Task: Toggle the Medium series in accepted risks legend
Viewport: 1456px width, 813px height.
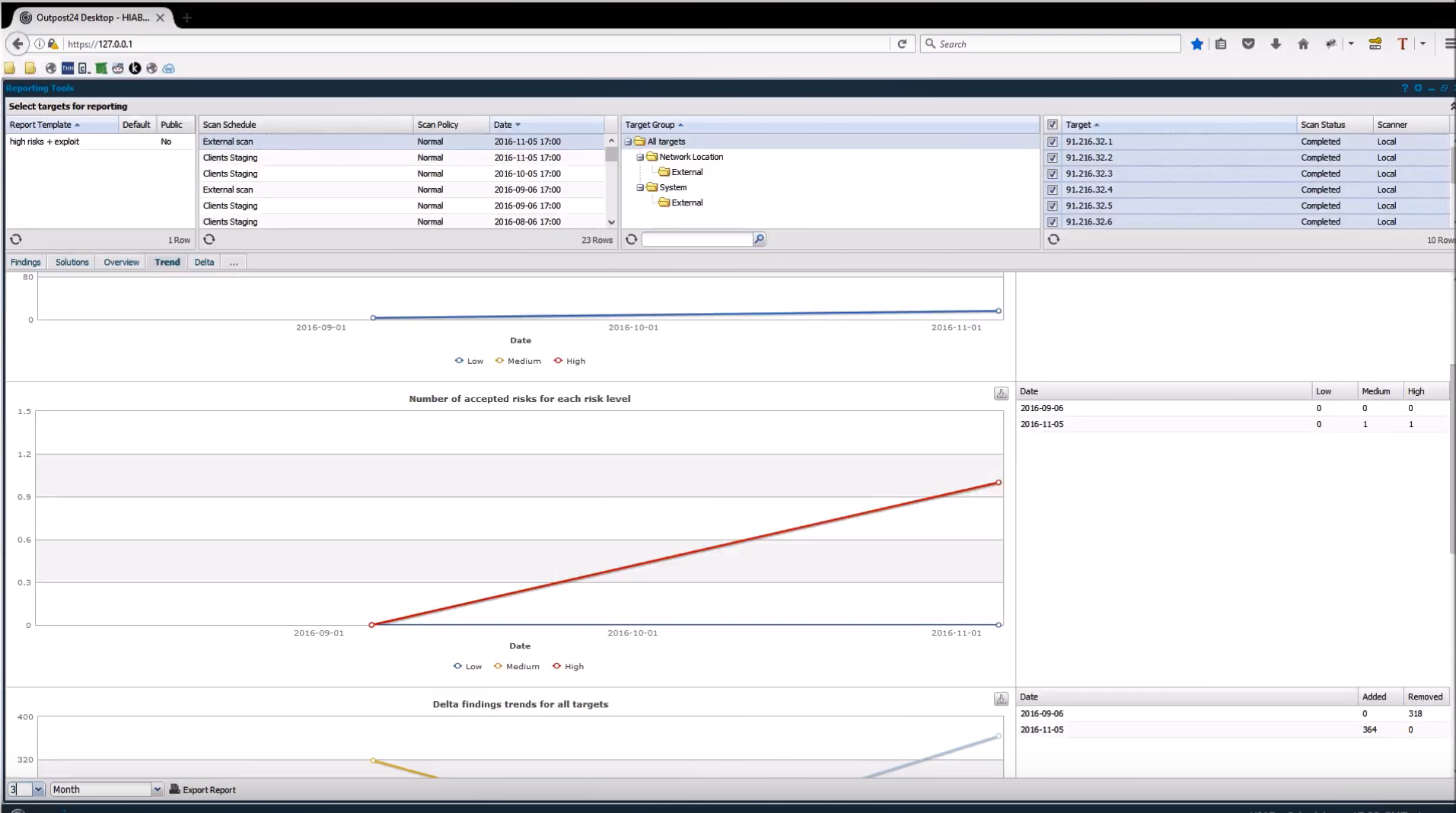Action: tap(517, 666)
